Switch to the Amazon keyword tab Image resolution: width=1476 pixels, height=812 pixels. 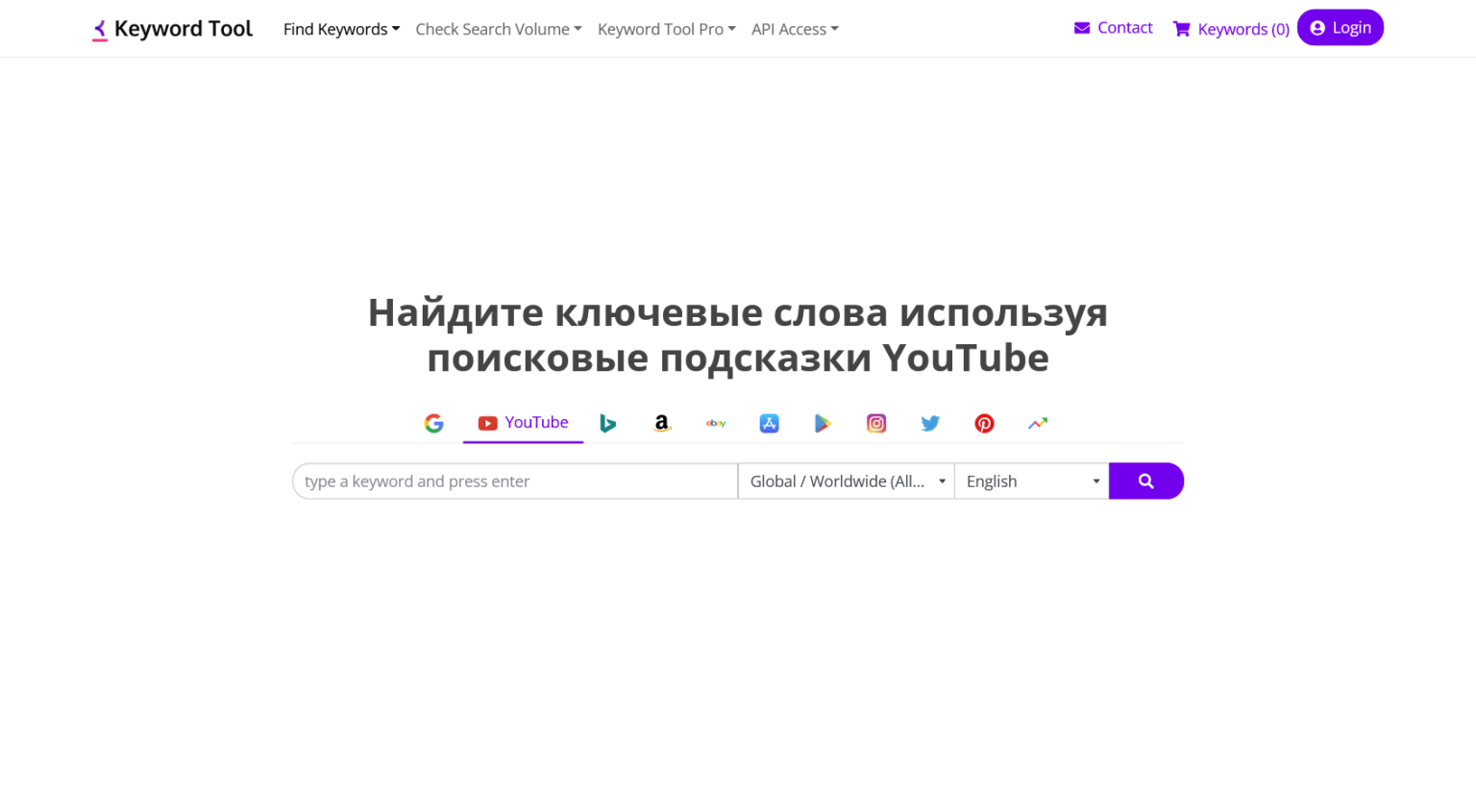pyautogui.click(x=661, y=423)
